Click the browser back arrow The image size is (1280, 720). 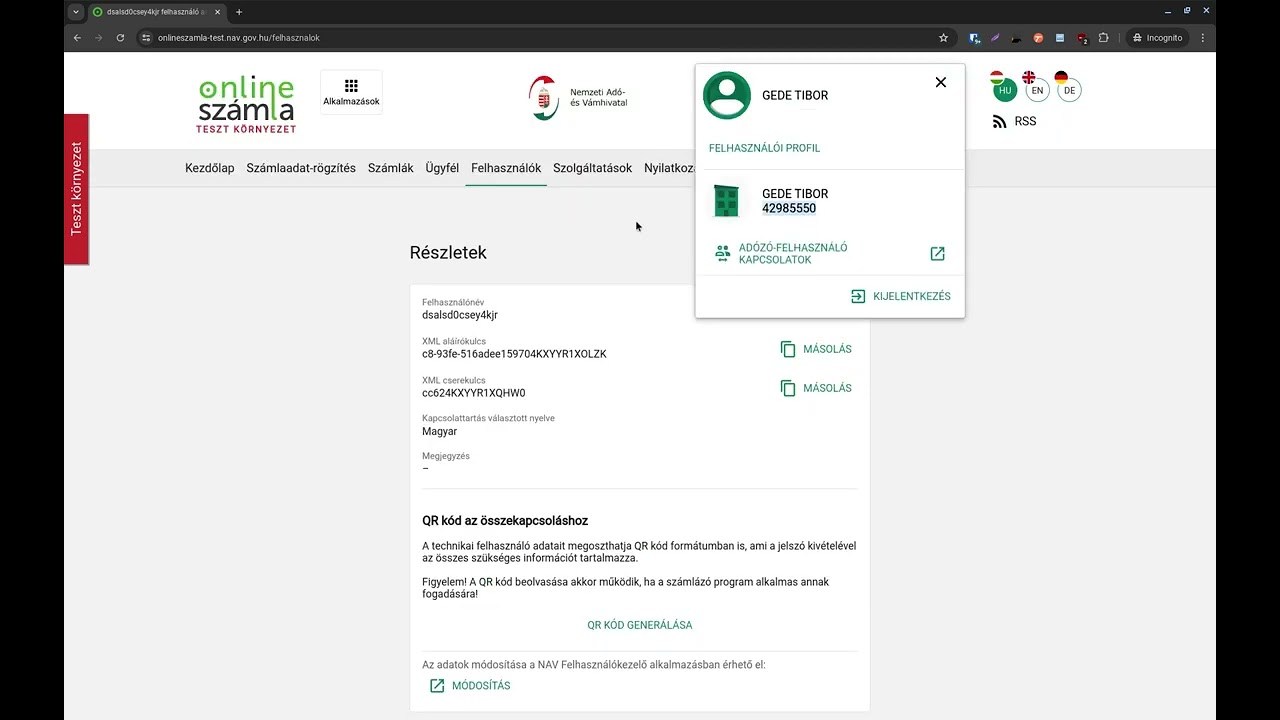coord(77,38)
